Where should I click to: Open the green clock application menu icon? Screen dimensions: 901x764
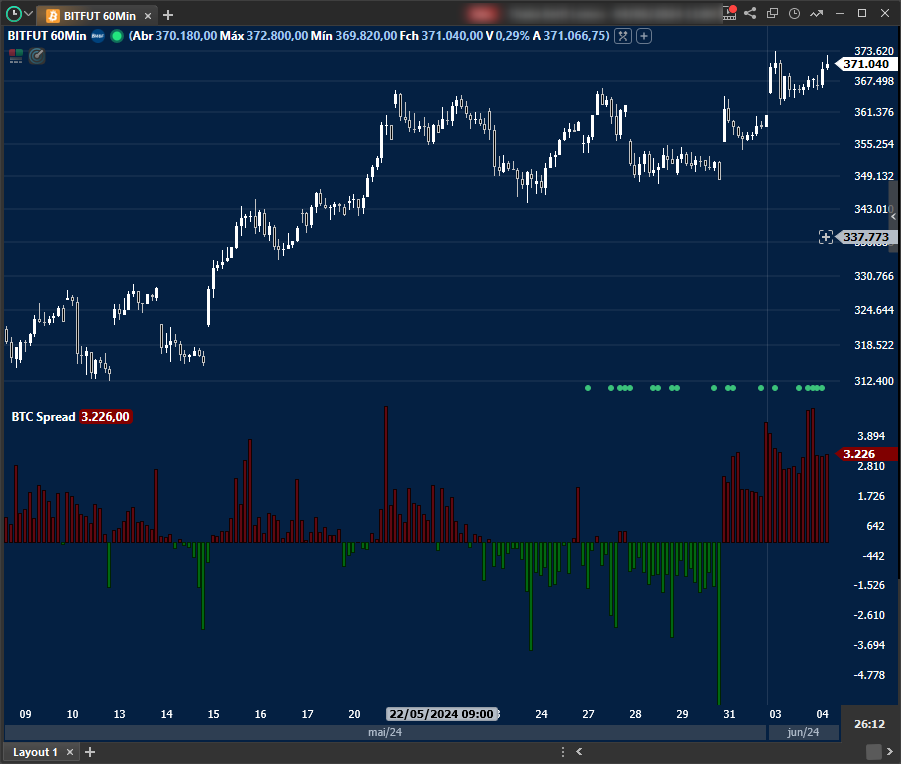[x=13, y=14]
